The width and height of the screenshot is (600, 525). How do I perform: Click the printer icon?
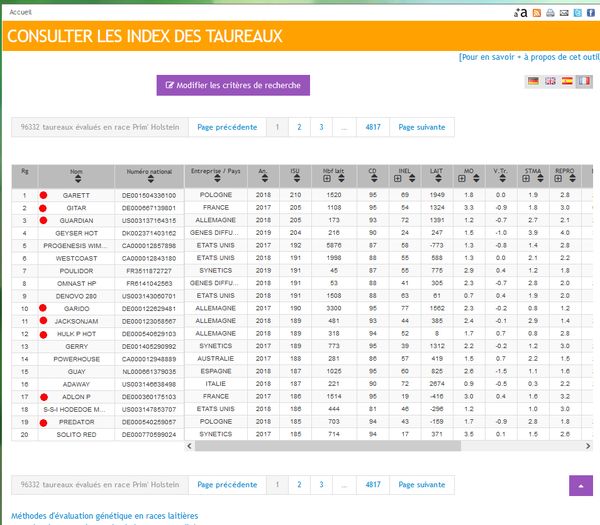pyautogui.click(x=550, y=12)
